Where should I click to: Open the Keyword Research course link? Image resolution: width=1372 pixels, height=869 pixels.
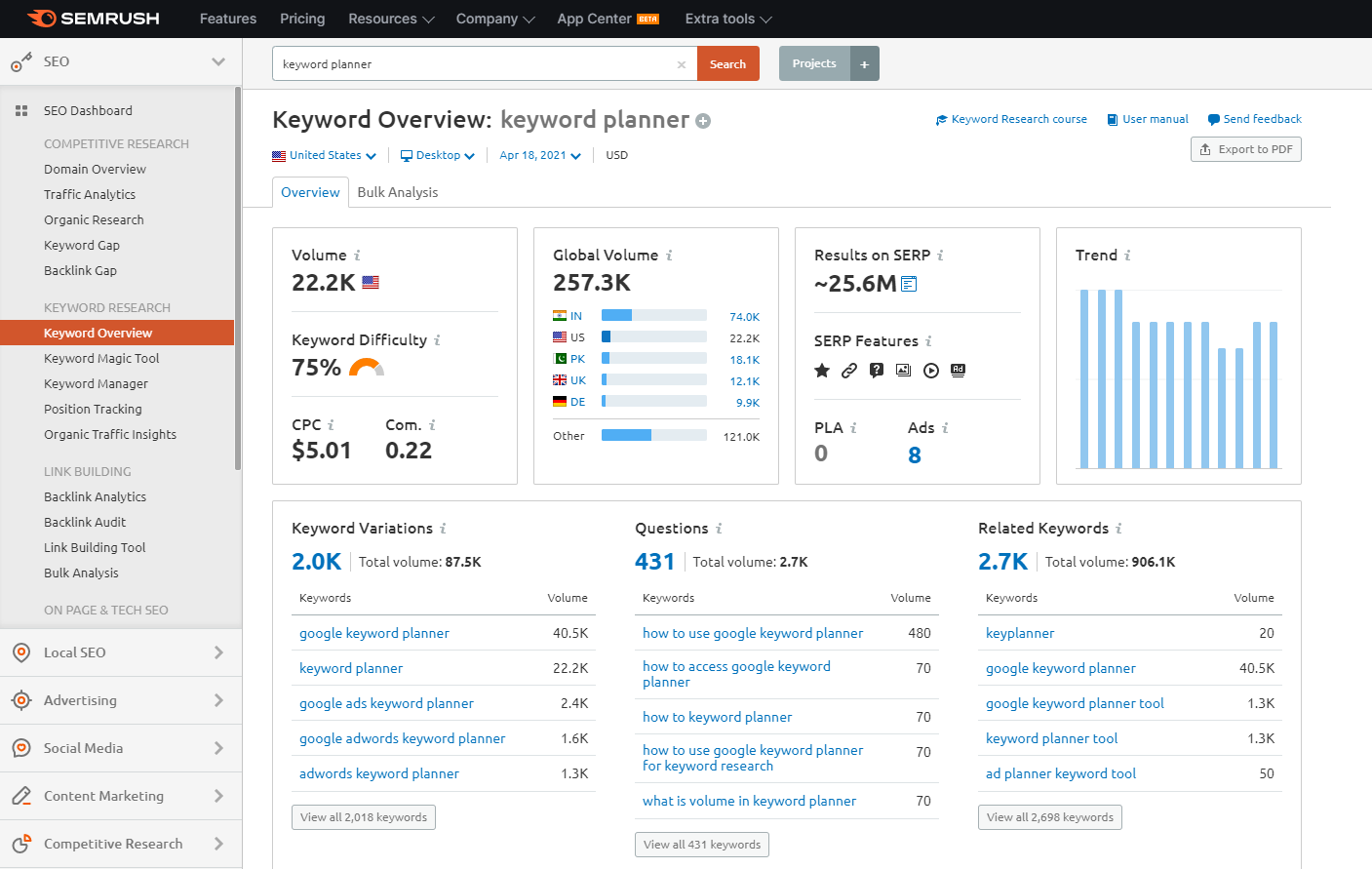[x=1011, y=119]
